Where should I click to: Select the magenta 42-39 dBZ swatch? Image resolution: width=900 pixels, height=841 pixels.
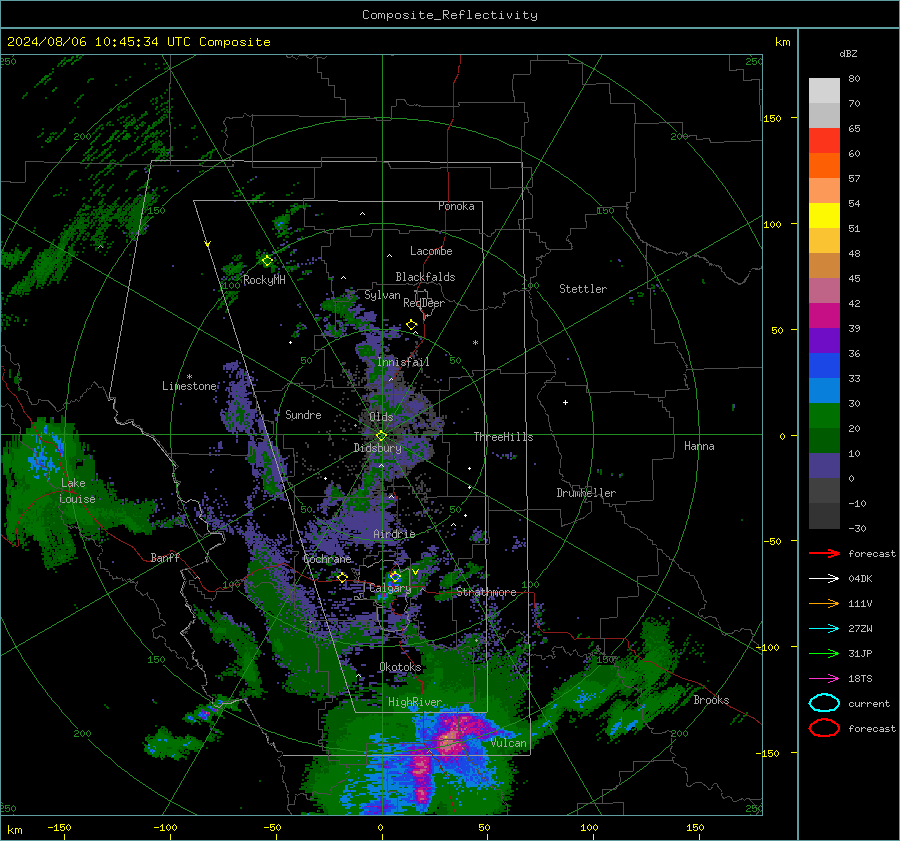point(824,315)
